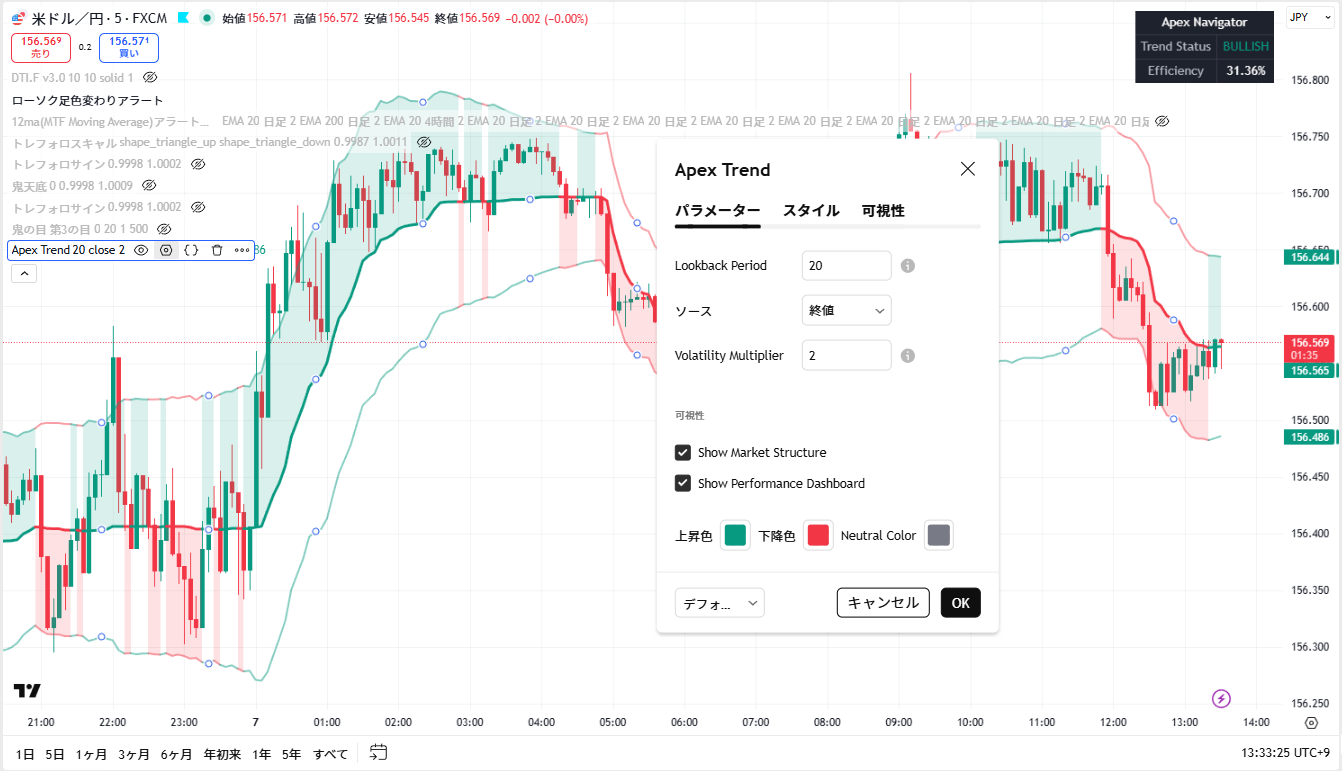Click the go-to-date calendar icon
Viewport: 1342px width, 771px height.
pos(378,752)
